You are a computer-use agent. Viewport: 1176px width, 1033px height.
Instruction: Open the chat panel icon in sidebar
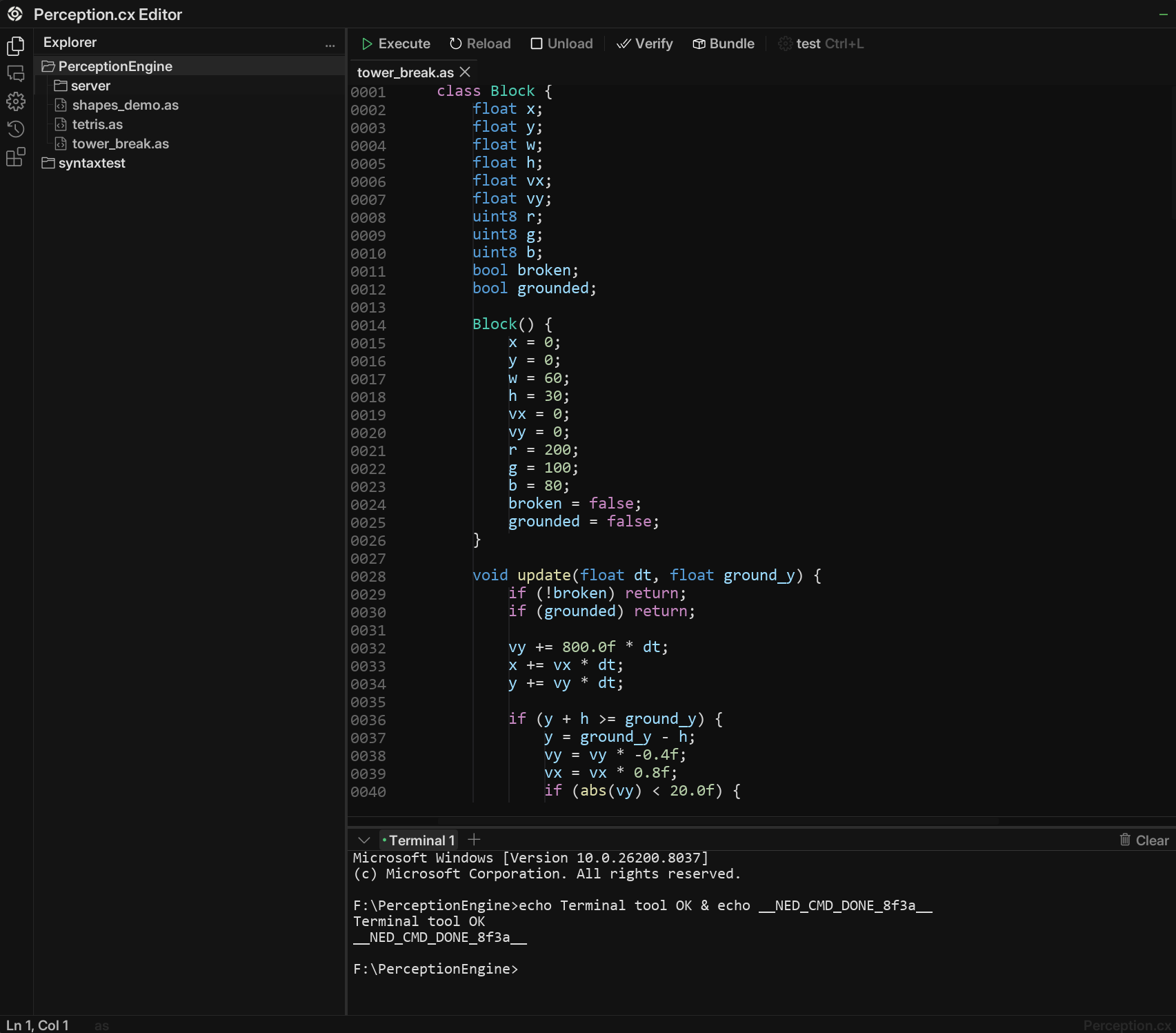click(15, 74)
